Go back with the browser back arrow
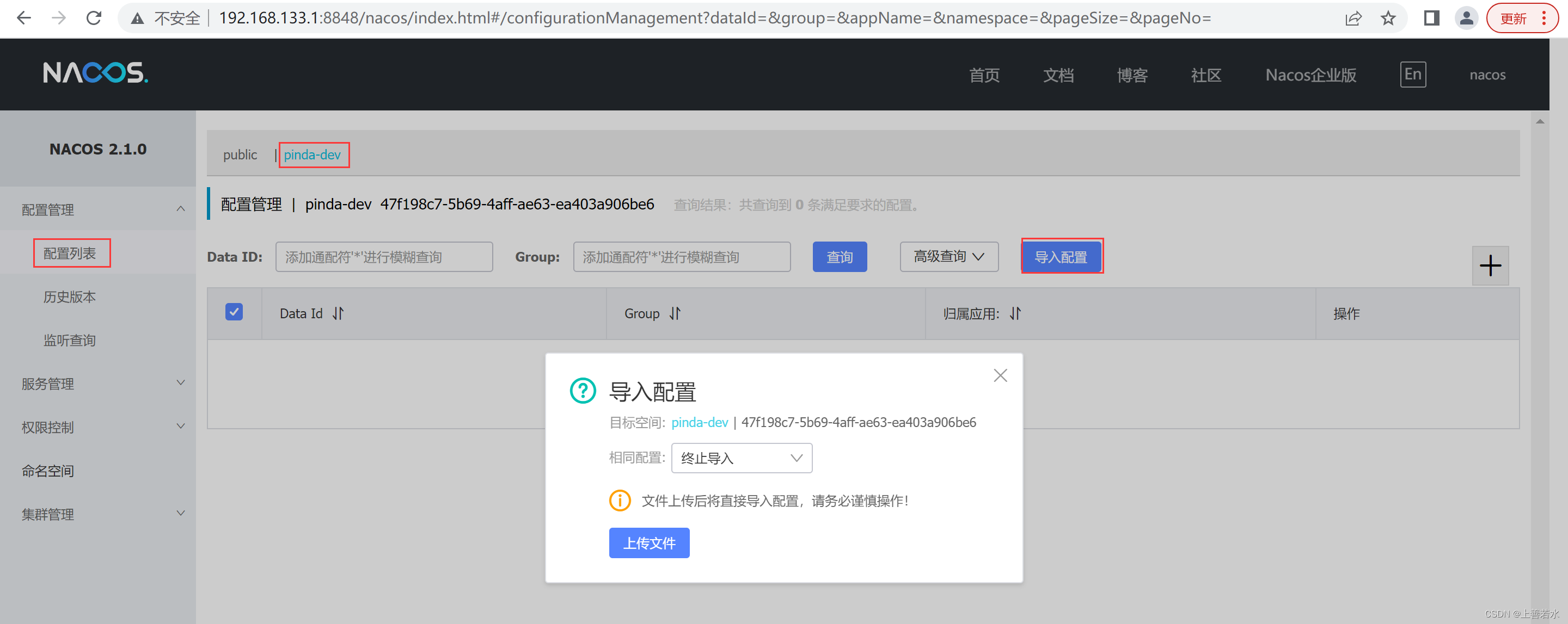Image resolution: width=1568 pixels, height=624 pixels. (24, 18)
